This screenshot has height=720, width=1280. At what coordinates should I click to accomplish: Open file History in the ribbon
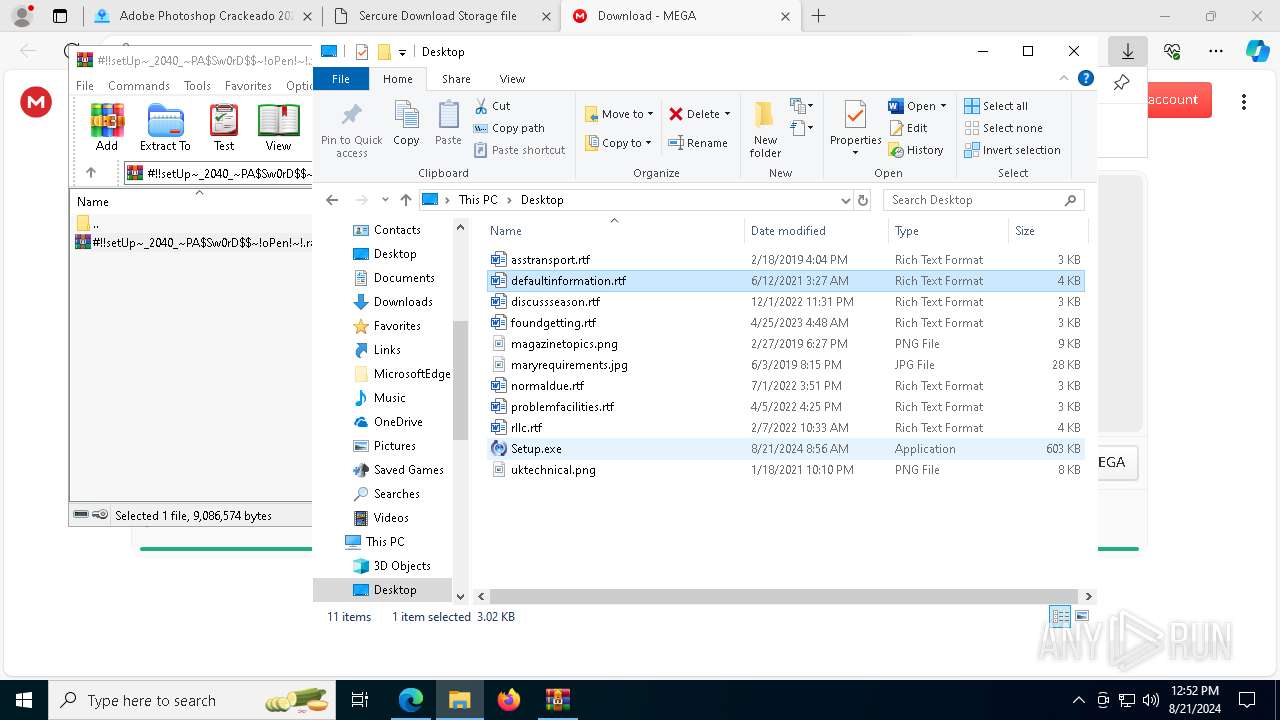pyautogui.click(x=916, y=150)
